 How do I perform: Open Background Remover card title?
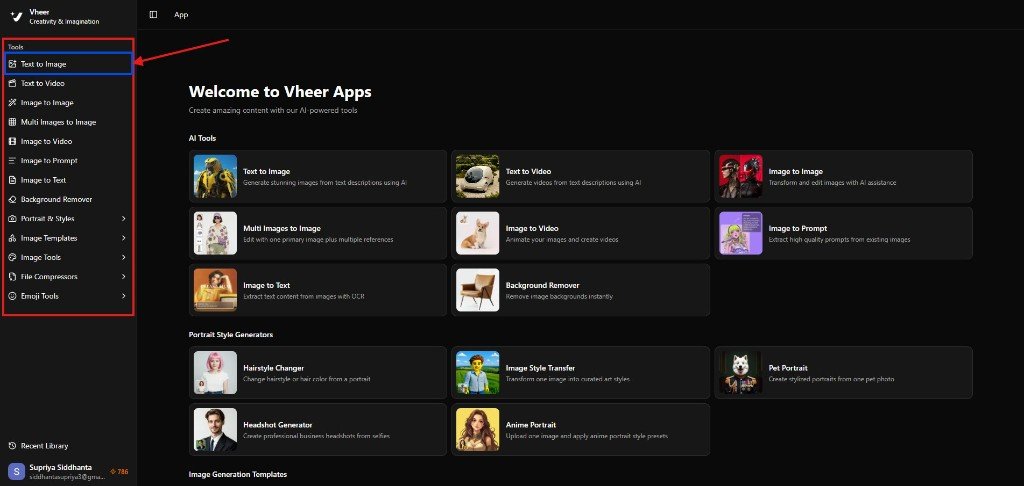[x=542, y=285]
